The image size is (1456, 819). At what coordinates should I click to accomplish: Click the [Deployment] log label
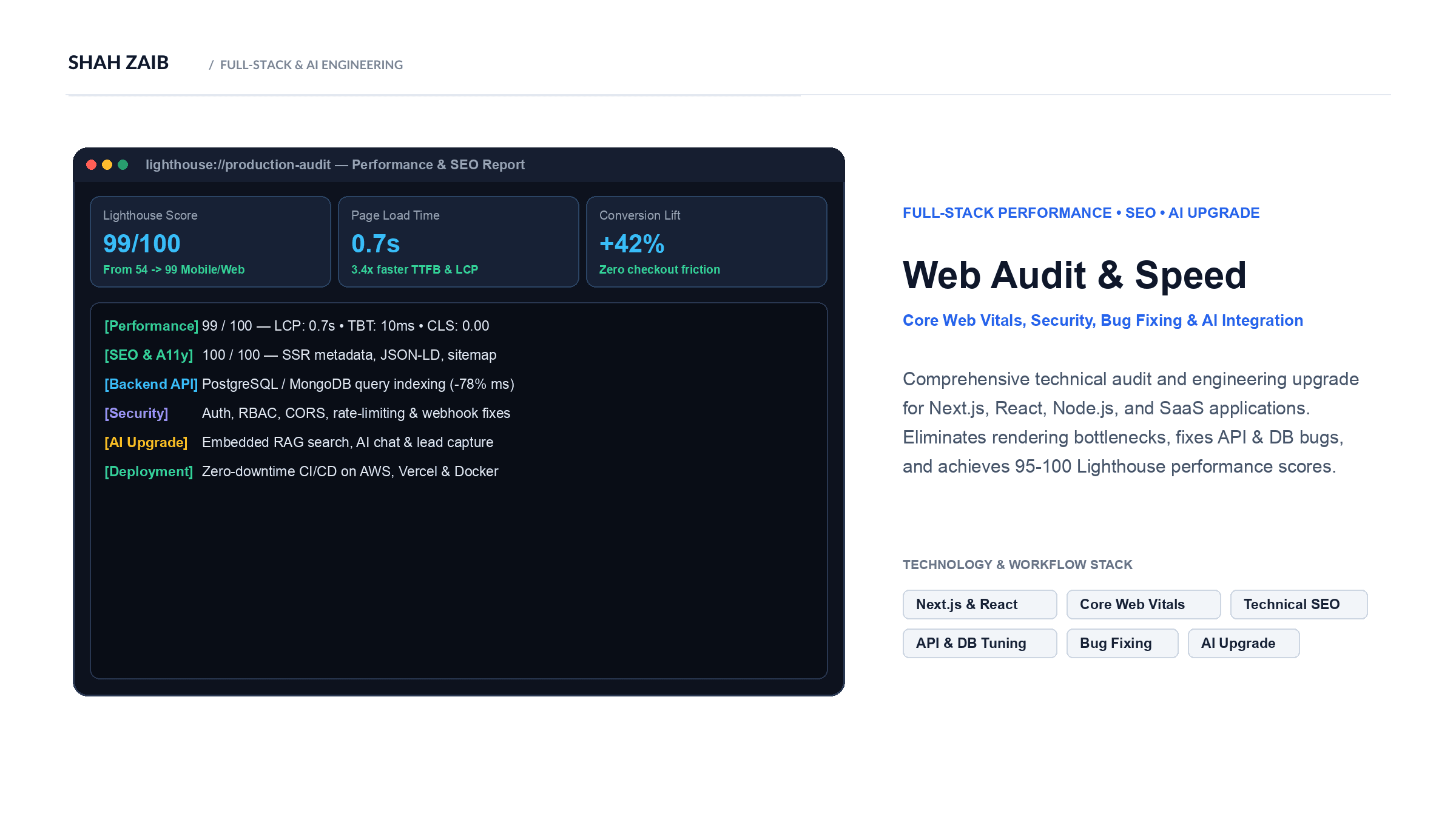point(149,471)
